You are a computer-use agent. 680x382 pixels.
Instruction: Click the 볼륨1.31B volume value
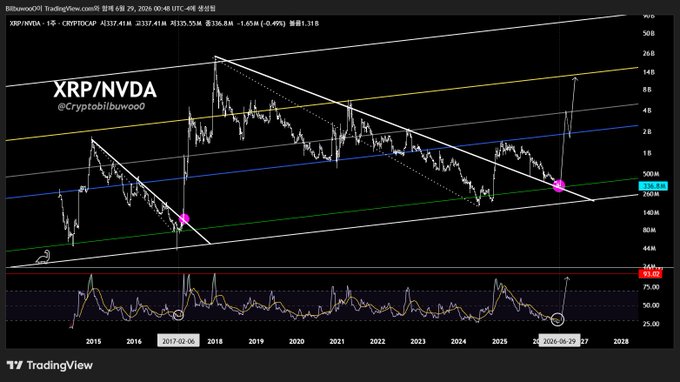point(304,23)
